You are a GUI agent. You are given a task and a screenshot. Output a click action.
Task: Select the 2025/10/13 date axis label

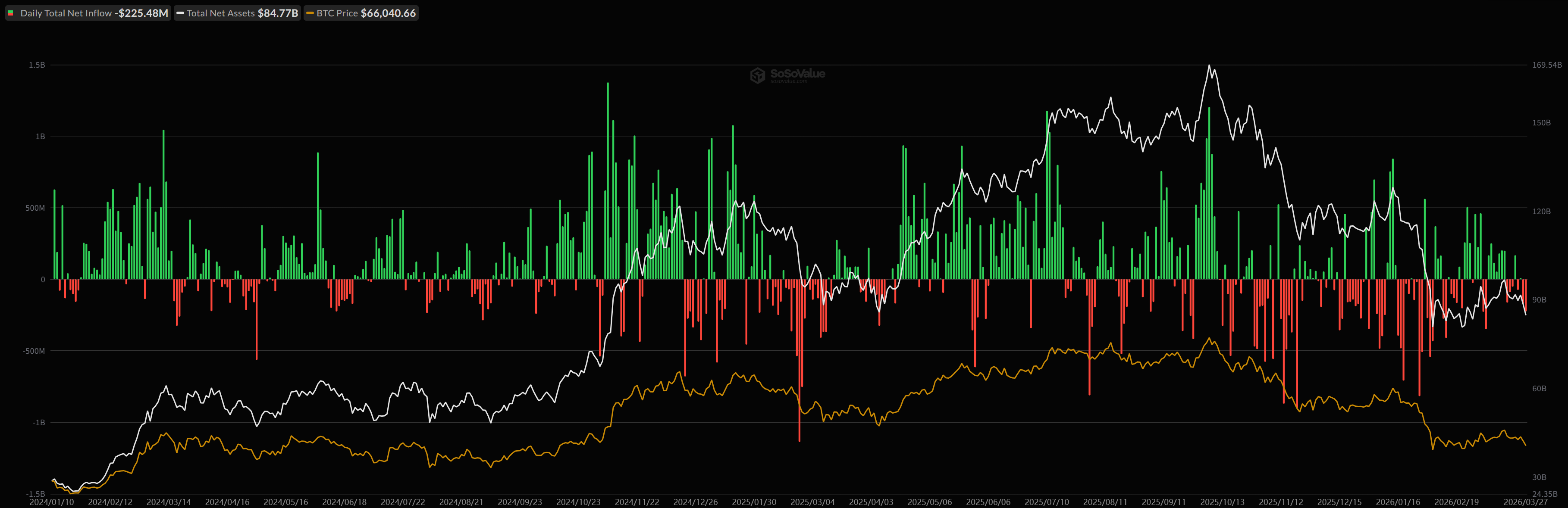(x=1222, y=502)
